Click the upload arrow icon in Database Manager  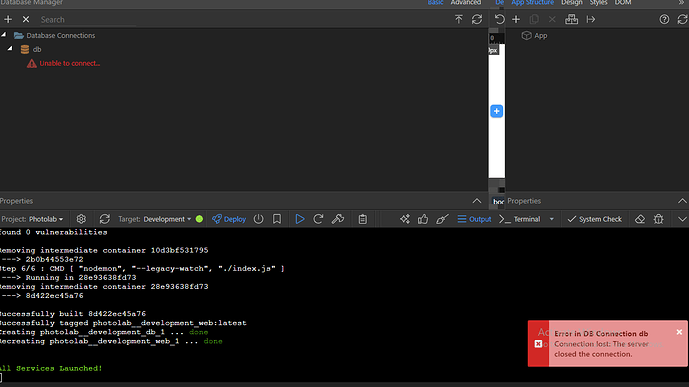click(x=459, y=19)
